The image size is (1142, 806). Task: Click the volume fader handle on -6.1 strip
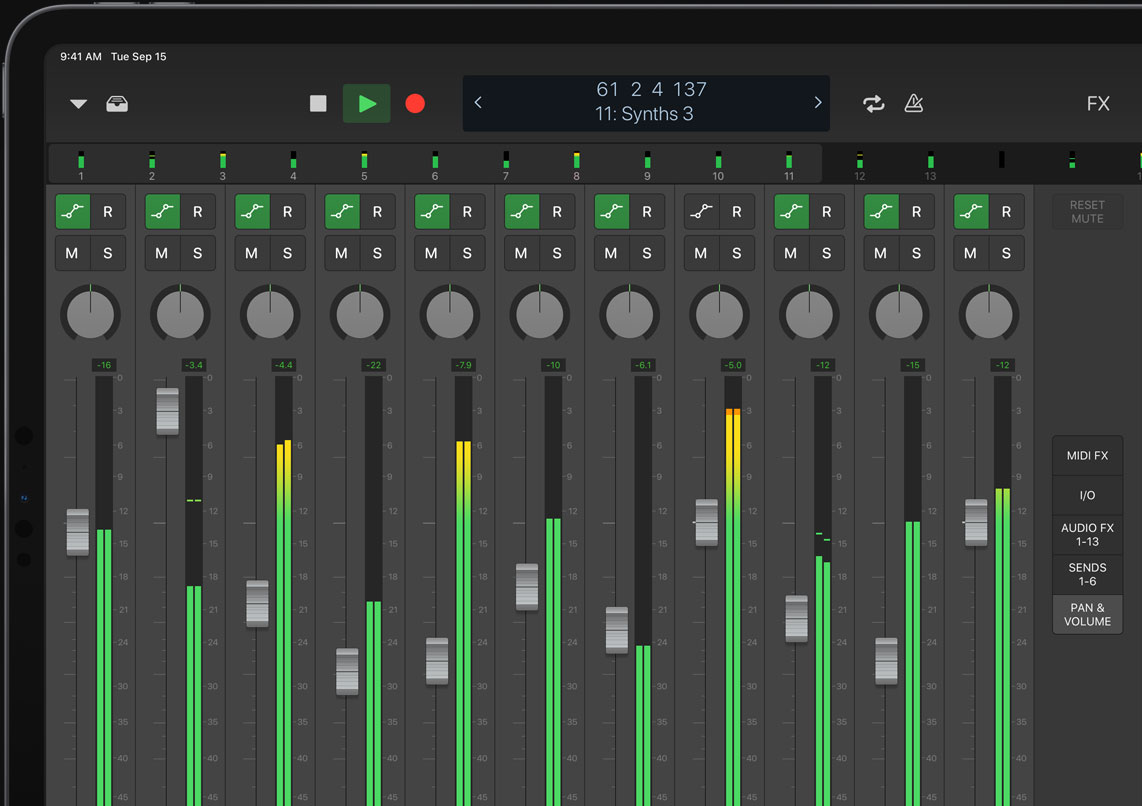point(617,630)
